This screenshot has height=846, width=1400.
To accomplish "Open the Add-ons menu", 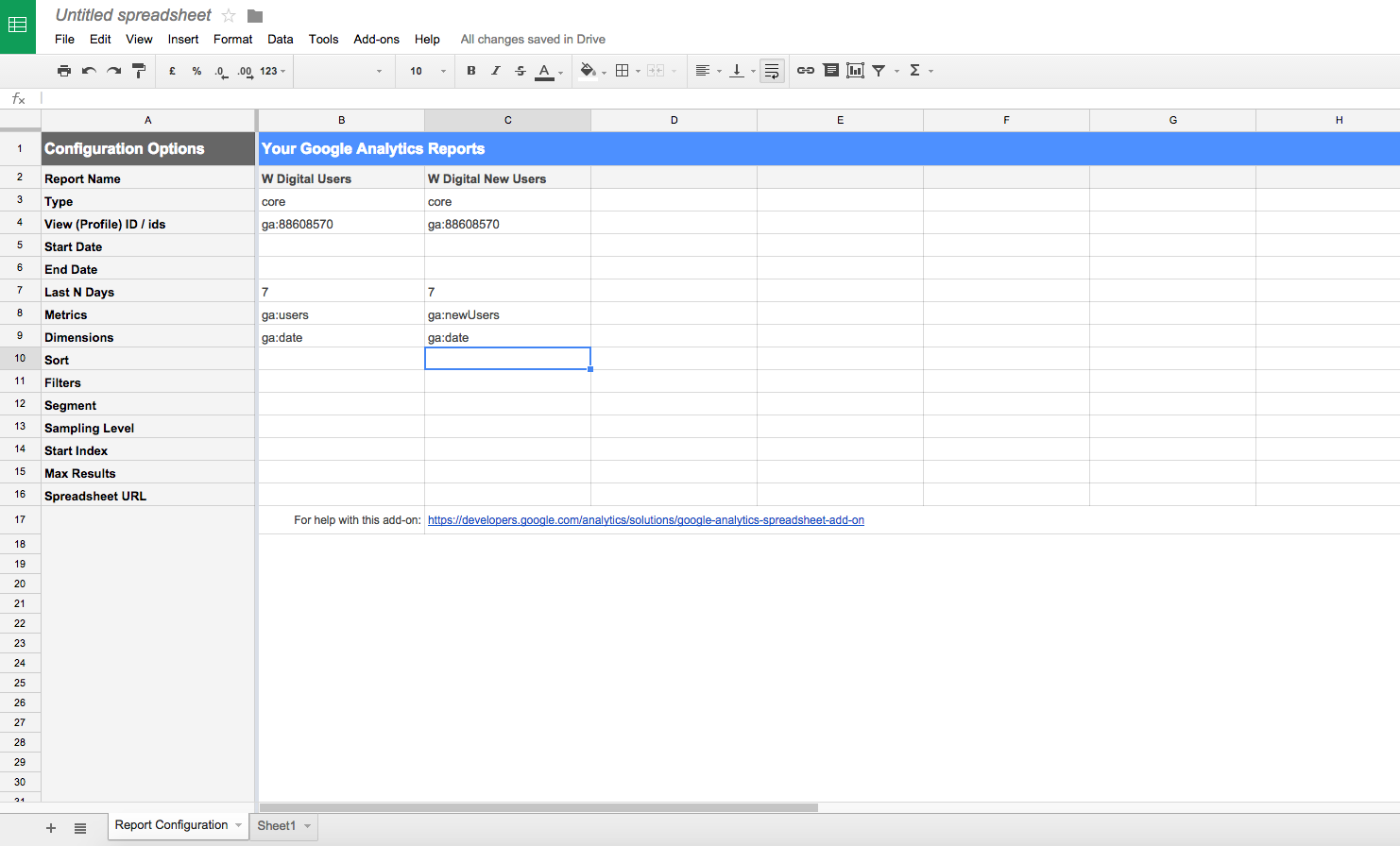I will (x=376, y=40).
